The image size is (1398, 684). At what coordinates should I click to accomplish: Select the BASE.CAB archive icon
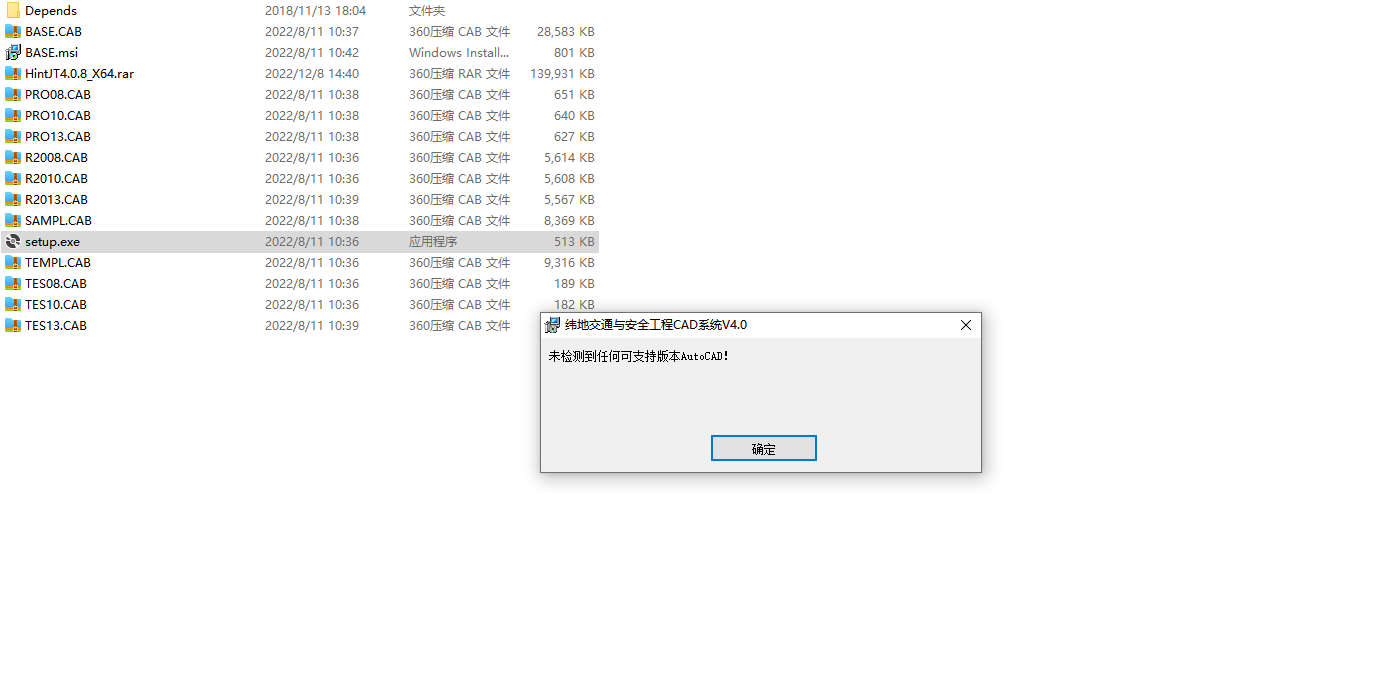(x=13, y=31)
